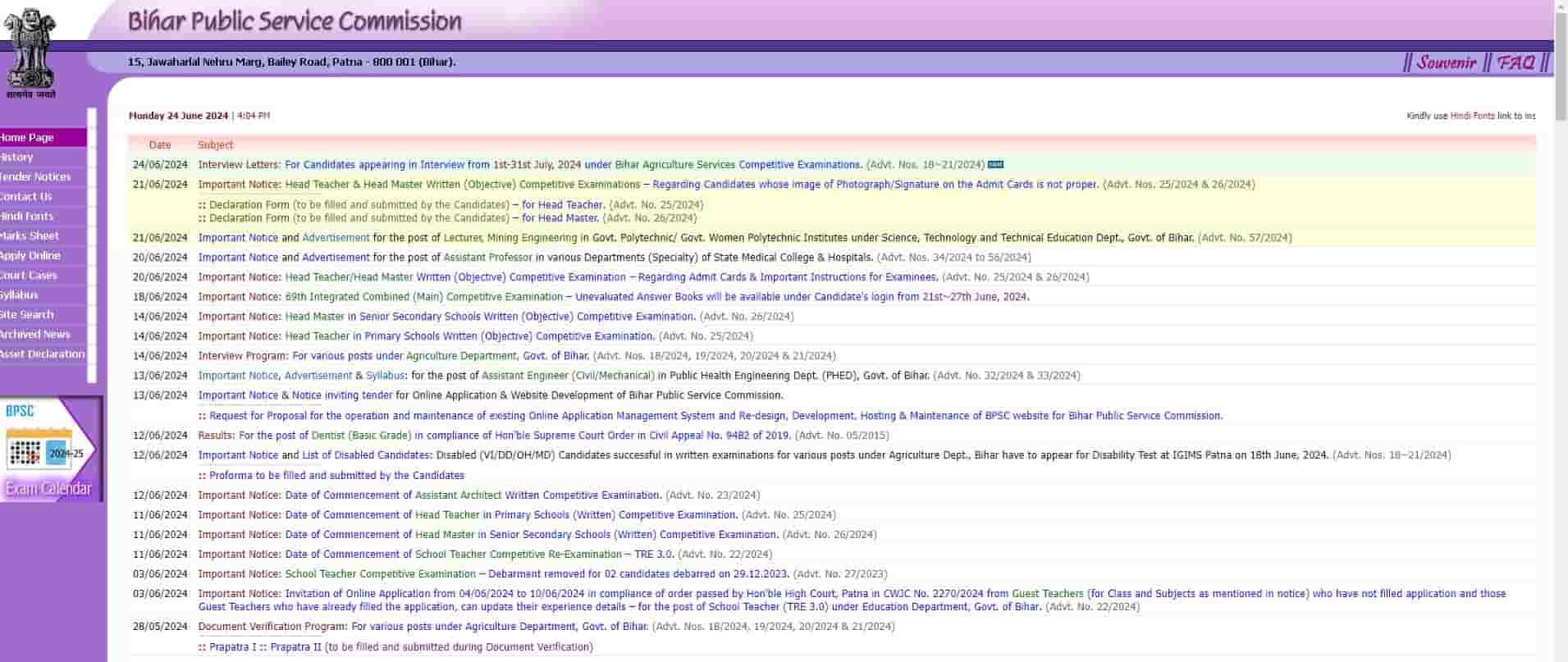Open Tender Notices from sidebar menu
Viewport: 1568px width, 662px height.
click(x=35, y=177)
